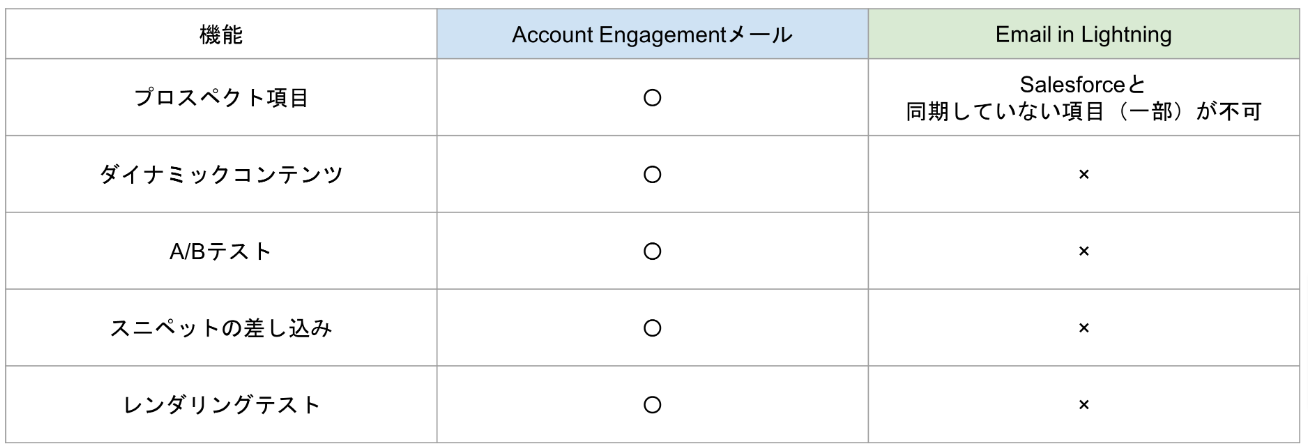This screenshot has width=1308, height=448.
Task: Click the Salesforceと text line
Action: point(1083,87)
